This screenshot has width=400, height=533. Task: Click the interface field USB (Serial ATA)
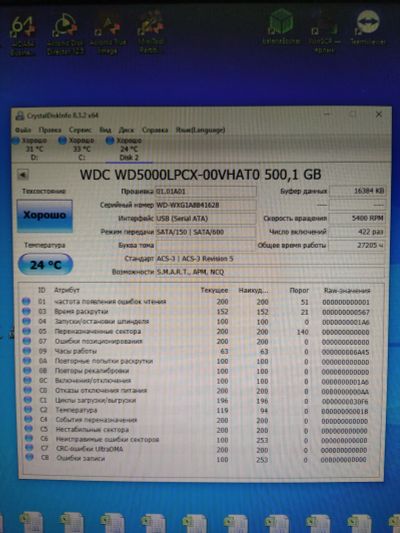tap(206, 219)
